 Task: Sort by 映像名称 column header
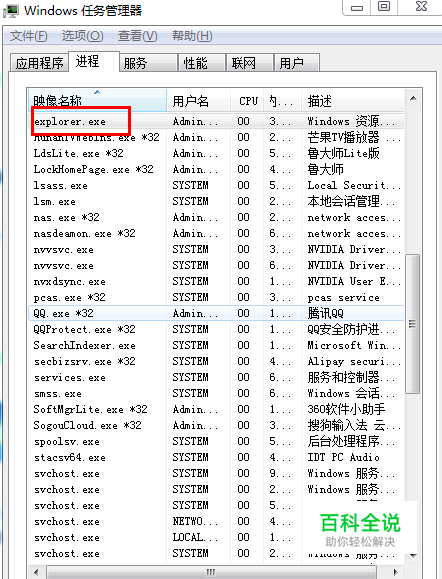click(97, 100)
